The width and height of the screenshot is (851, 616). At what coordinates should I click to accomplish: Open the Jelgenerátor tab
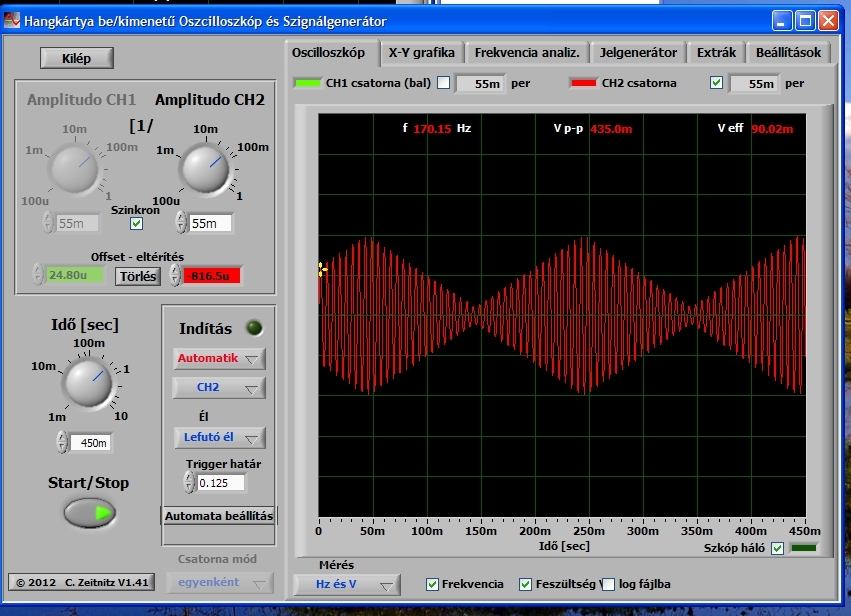[638, 53]
